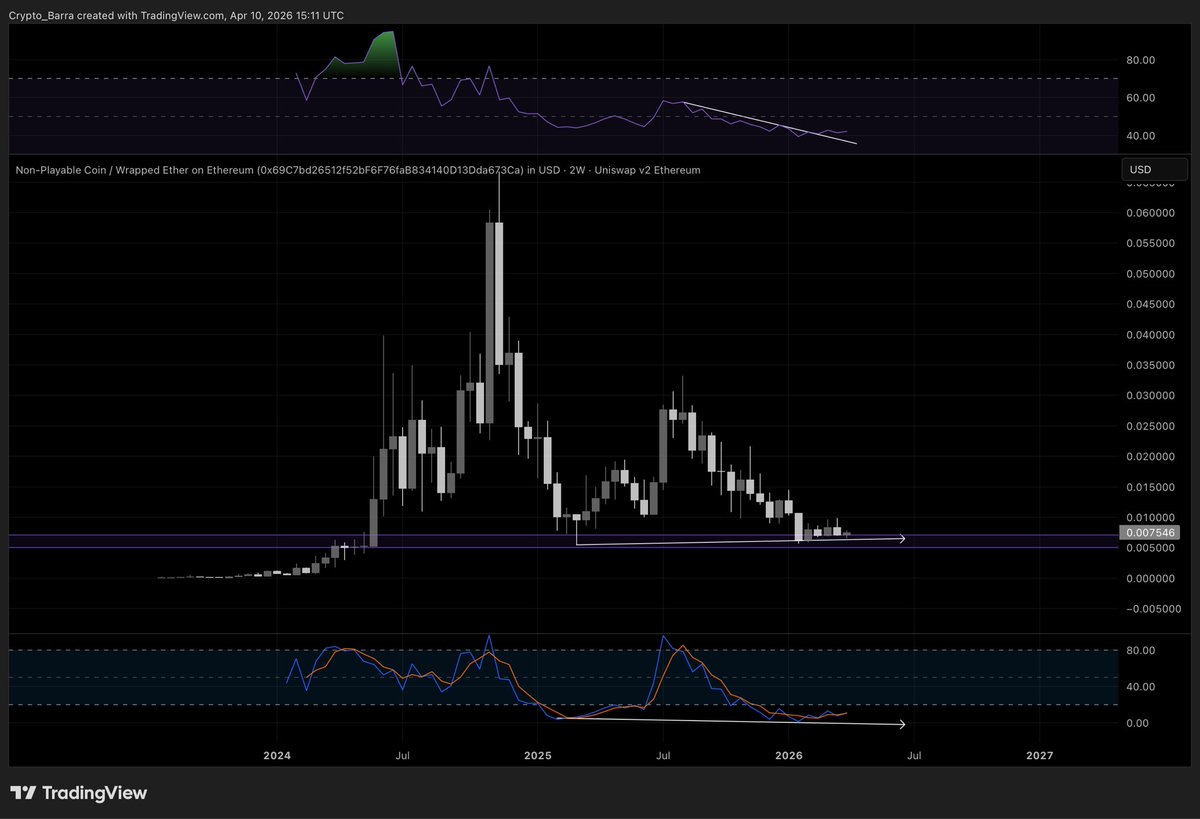Click the 0.045000 price axis label
Screen dimensions: 1200x819
pos(1149,304)
